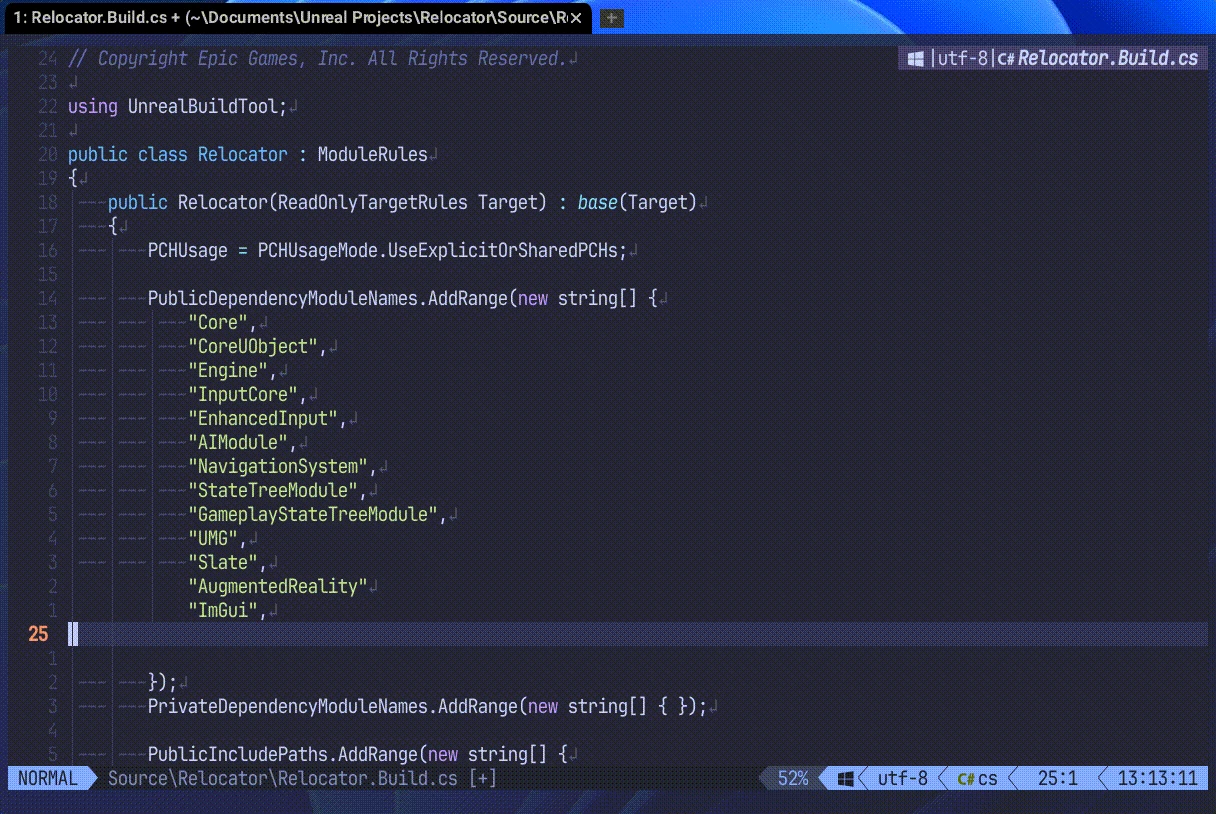The width and height of the screenshot is (1216, 814).
Task: Click Windows file format icon in statusline
Action: point(845,778)
